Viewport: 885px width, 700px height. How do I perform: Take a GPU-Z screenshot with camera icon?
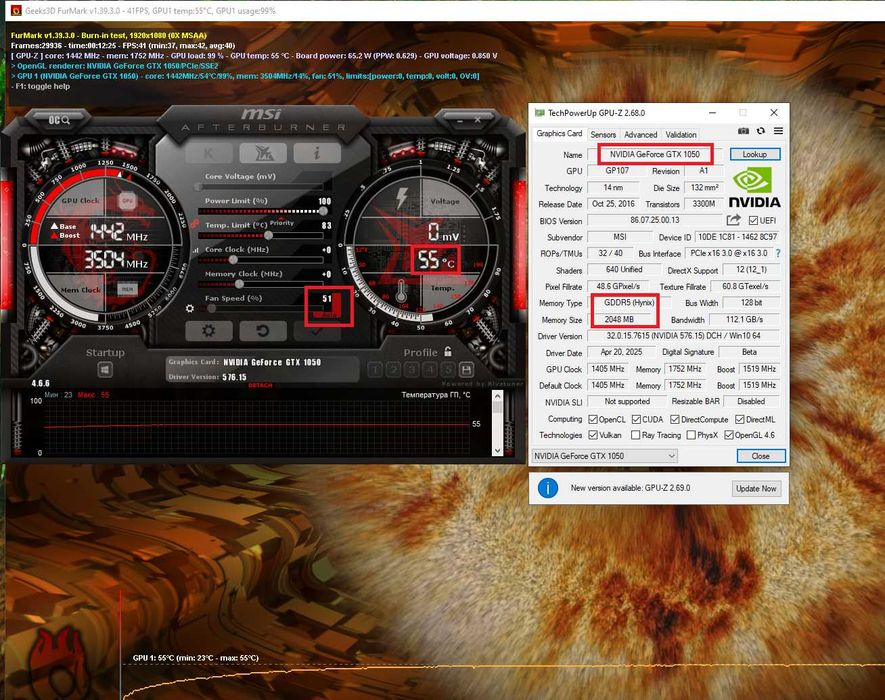pyautogui.click(x=743, y=131)
